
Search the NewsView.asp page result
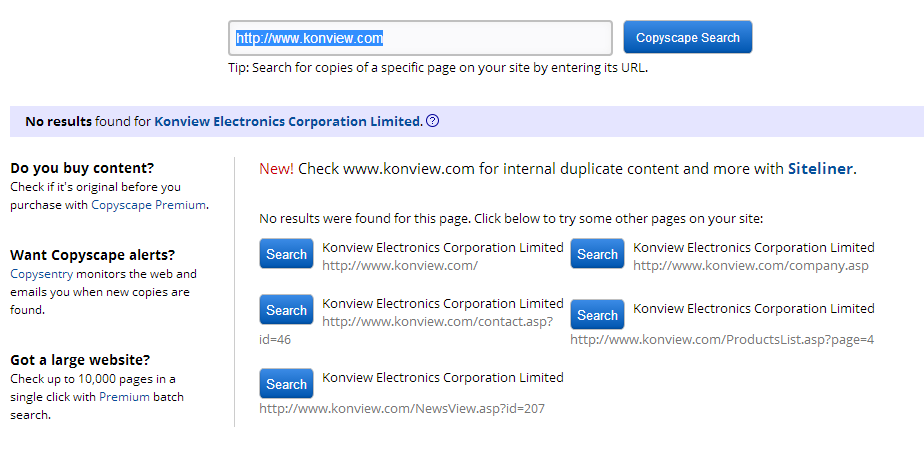point(286,384)
